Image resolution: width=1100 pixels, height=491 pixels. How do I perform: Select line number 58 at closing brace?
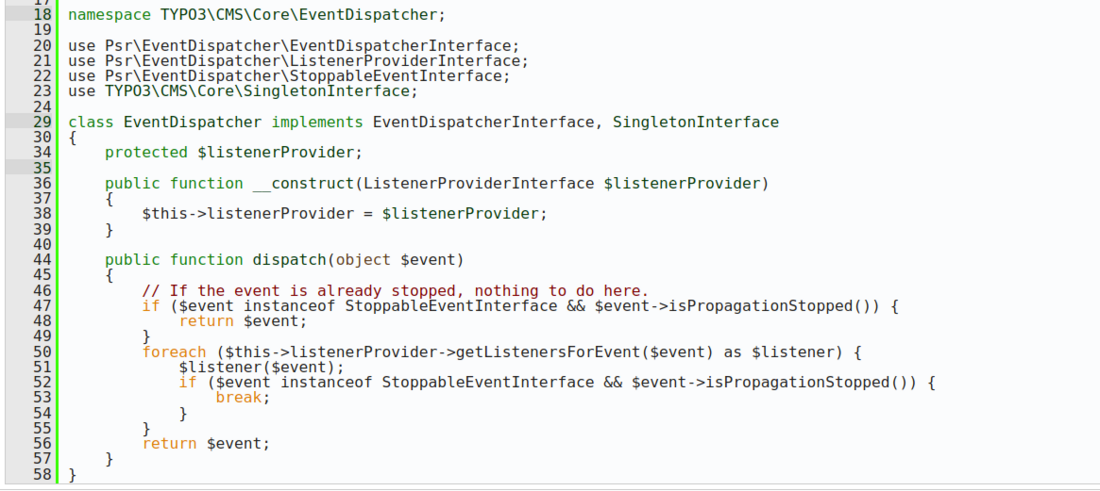point(42,475)
